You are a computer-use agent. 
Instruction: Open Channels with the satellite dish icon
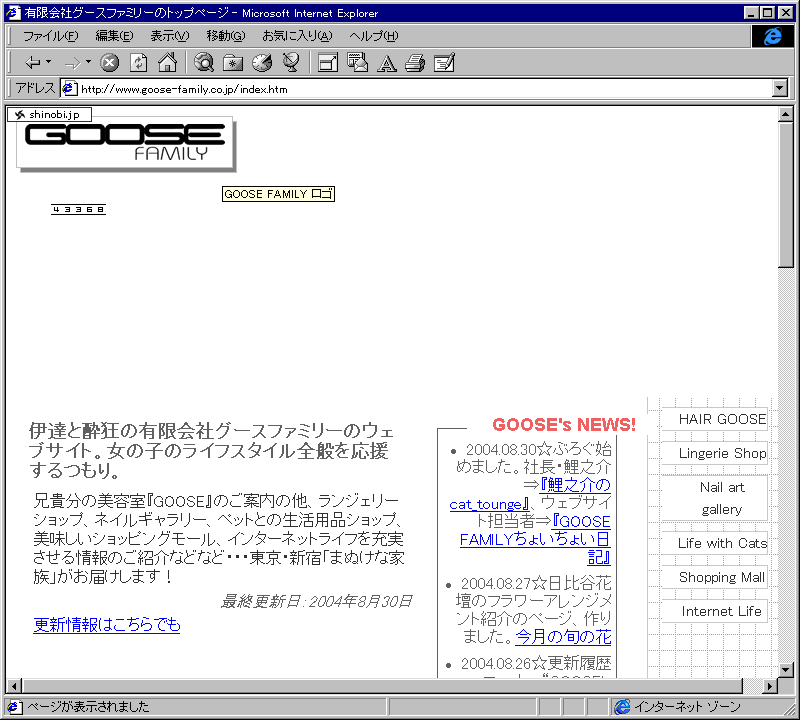(291, 63)
